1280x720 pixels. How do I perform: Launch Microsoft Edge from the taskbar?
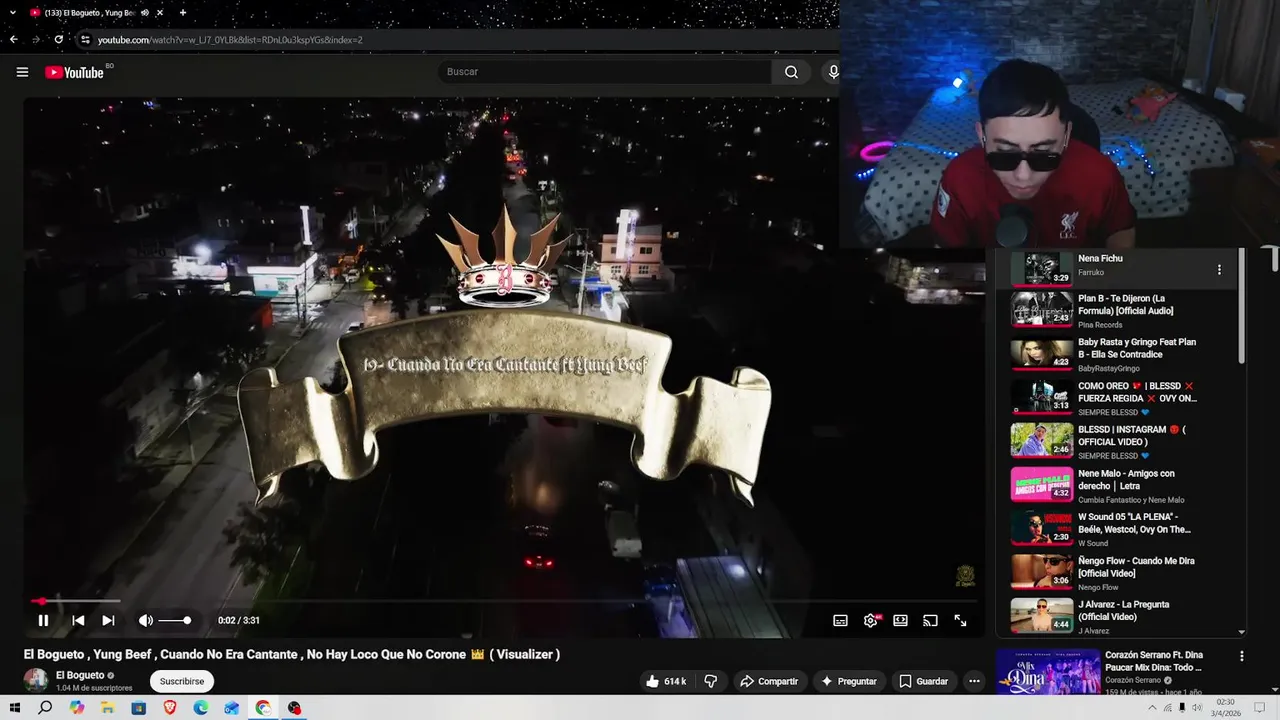pyautogui.click(x=201, y=708)
